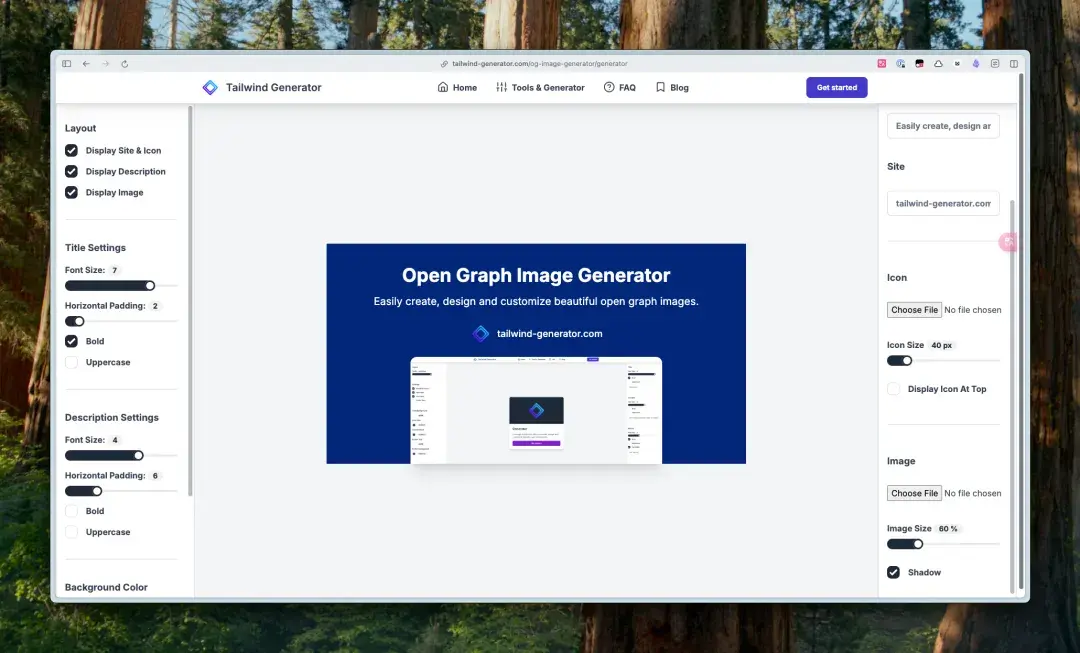This screenshot has height=653, width=1080.
Task: Enable Display Icon At Top checkbox
Action: pyautogui.click(x=893, y=389)
